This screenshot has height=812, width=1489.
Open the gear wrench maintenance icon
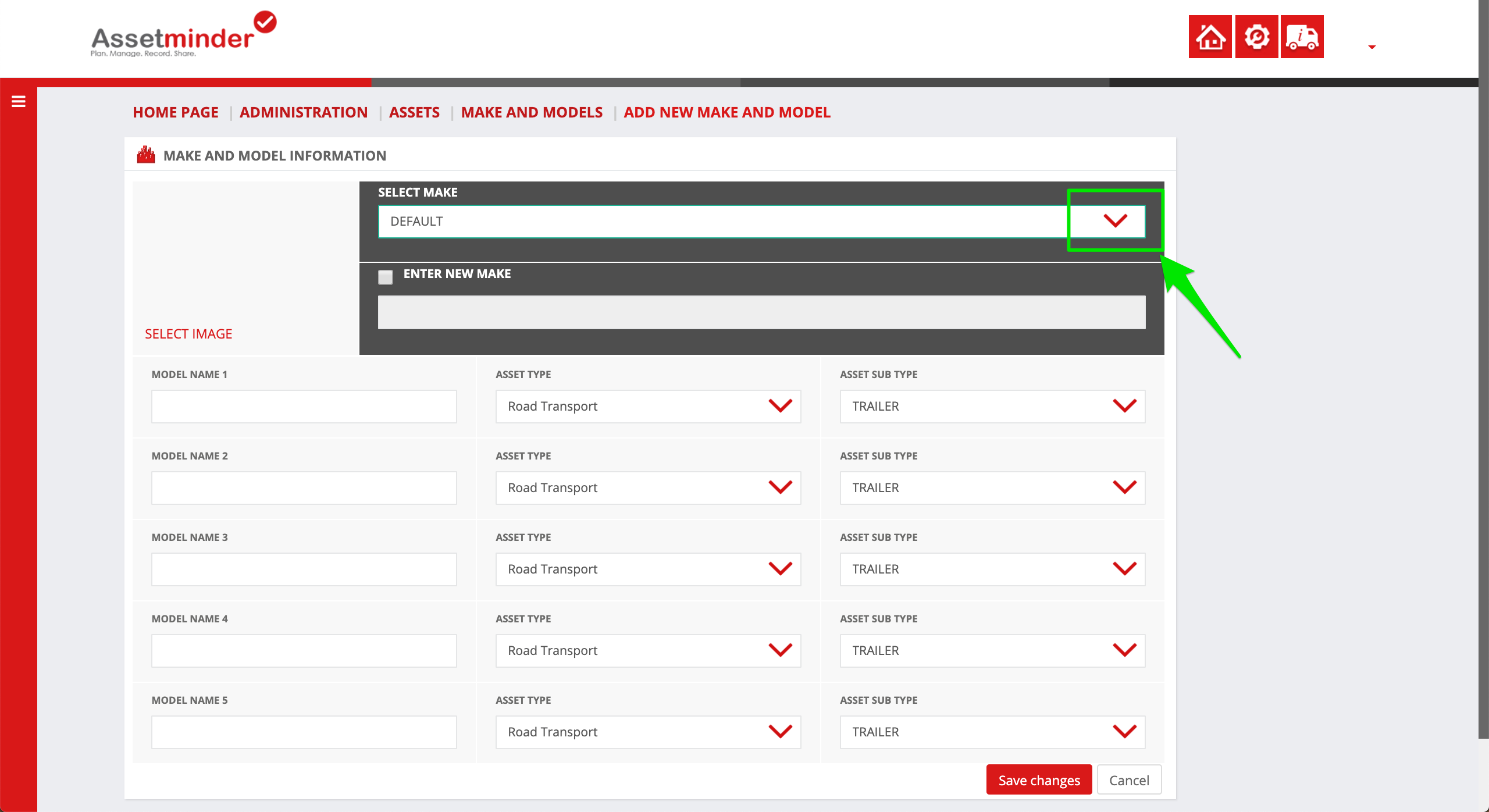[1256, 37]
